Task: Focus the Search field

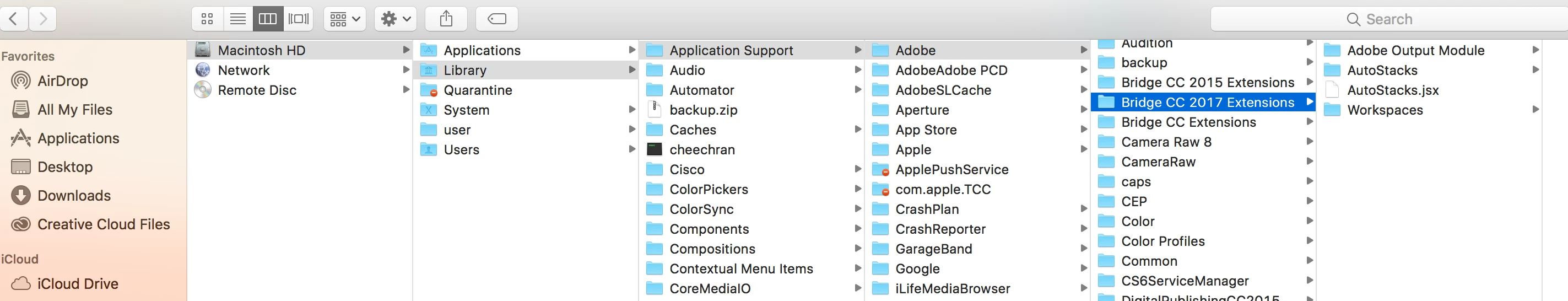Action: 1389,19
